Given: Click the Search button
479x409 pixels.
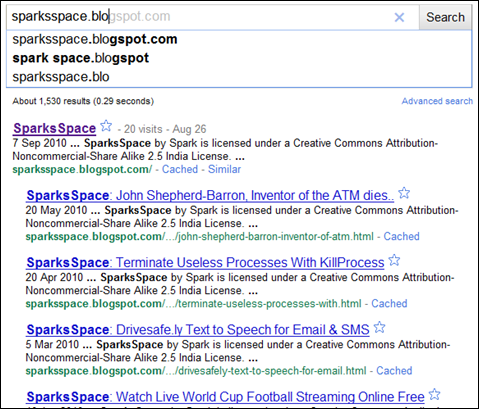Looking at the screenshot, I should click(445, 17).
